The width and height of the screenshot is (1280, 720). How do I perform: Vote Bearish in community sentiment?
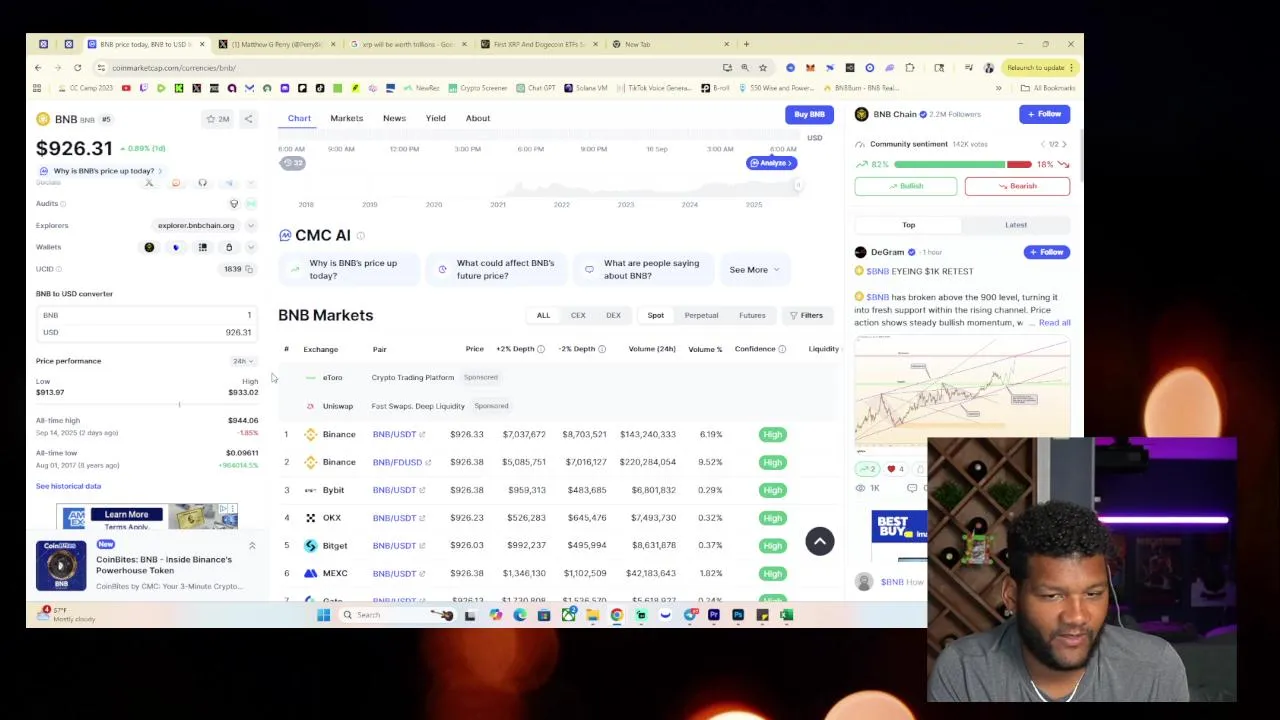(x=1017, y=186)
